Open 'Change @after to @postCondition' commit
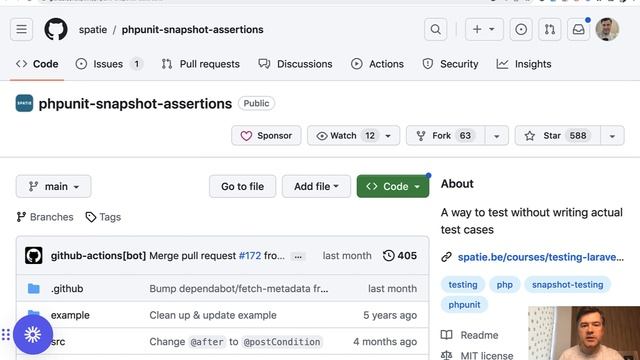 235,342
